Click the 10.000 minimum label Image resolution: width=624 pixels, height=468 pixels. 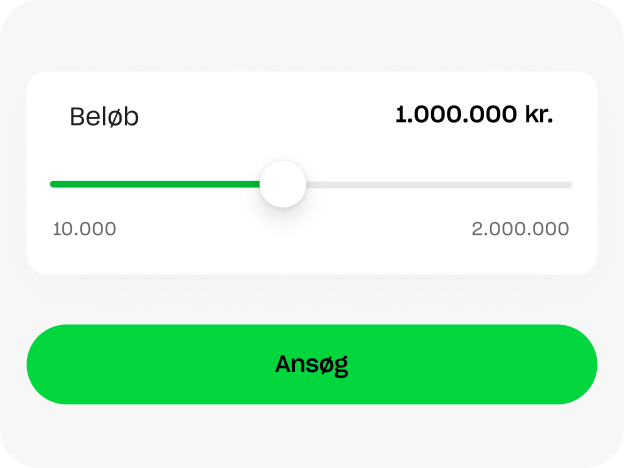click(x=84, y=229)
